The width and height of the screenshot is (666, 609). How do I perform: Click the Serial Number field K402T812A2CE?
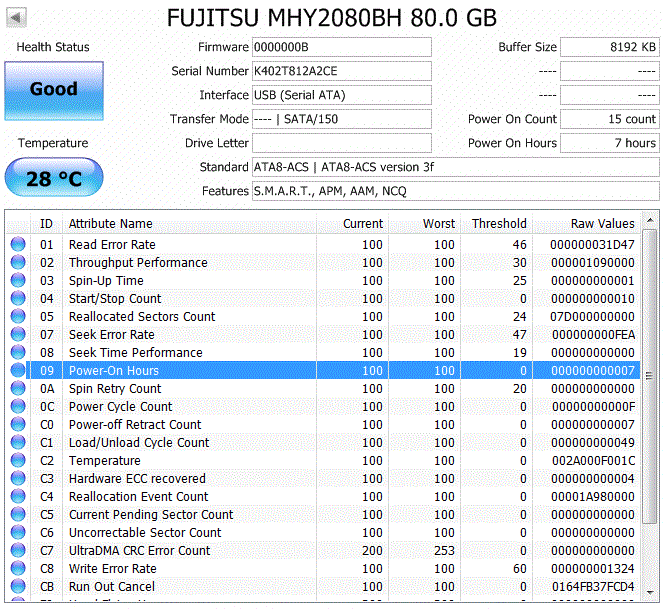point(341,71)
